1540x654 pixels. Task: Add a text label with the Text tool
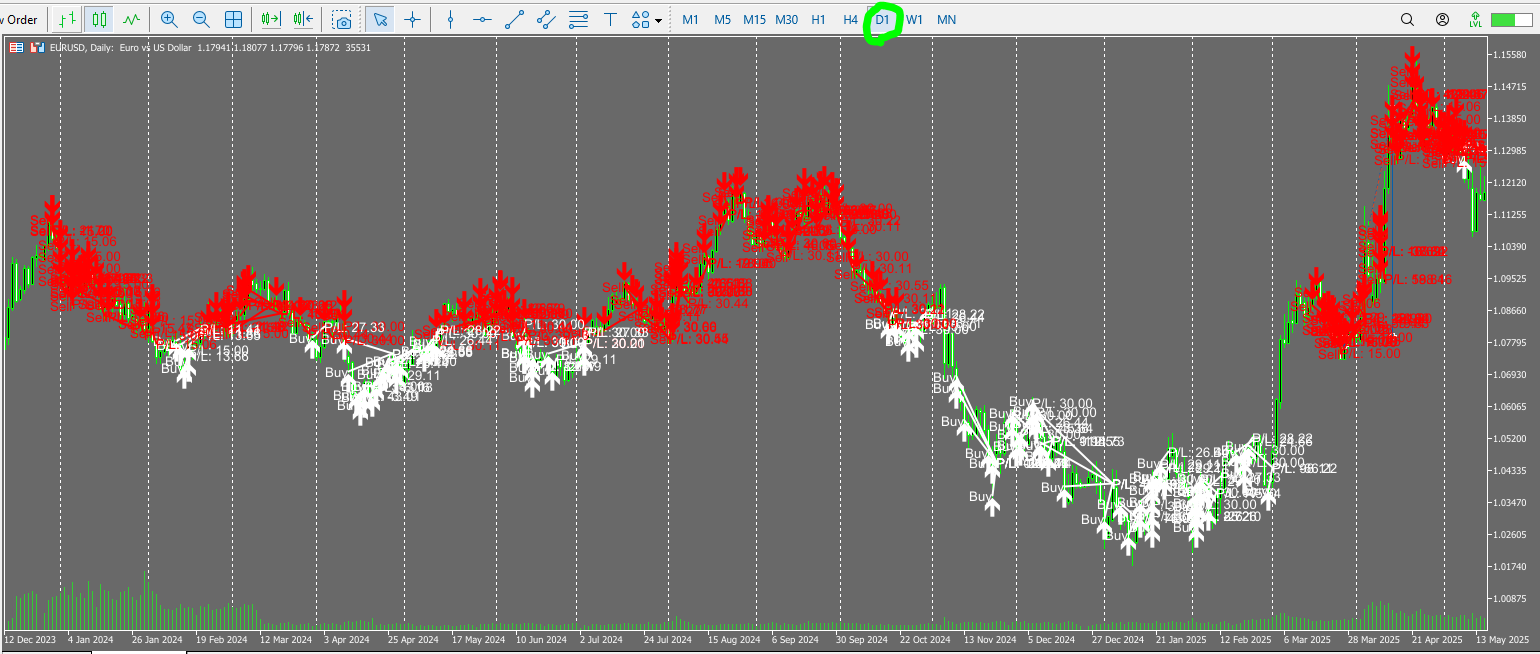(x=611, y=19)
